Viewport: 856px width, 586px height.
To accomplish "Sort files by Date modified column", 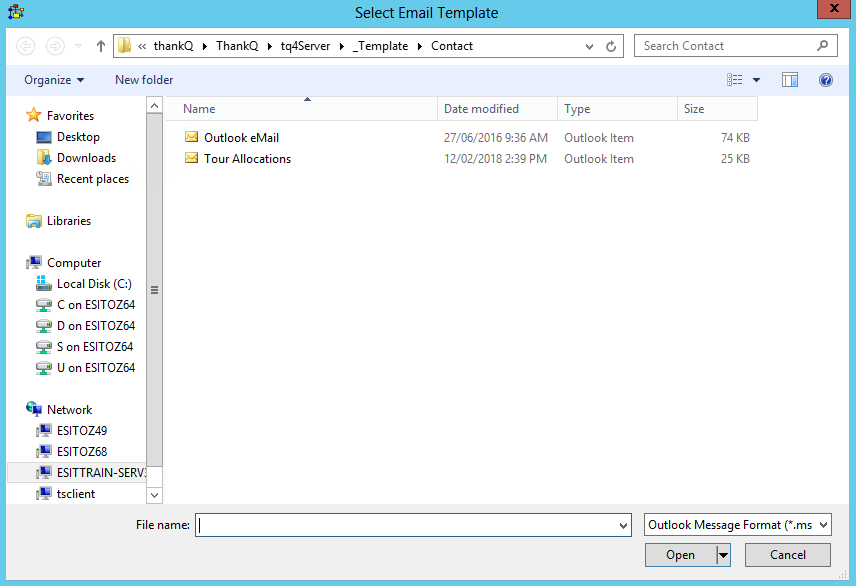I will [x=481, y=109].
